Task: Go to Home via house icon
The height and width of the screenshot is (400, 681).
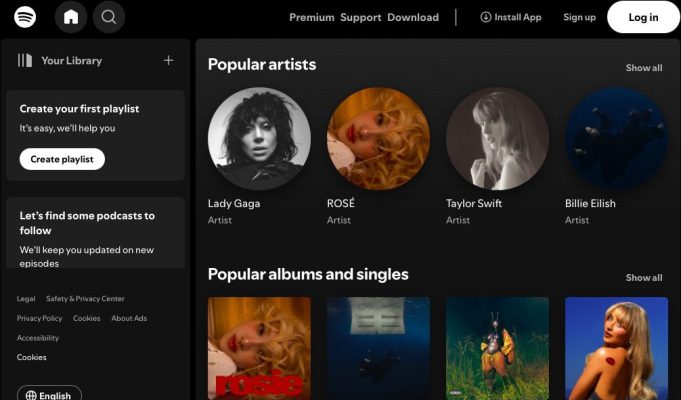Action: (71, 17)
